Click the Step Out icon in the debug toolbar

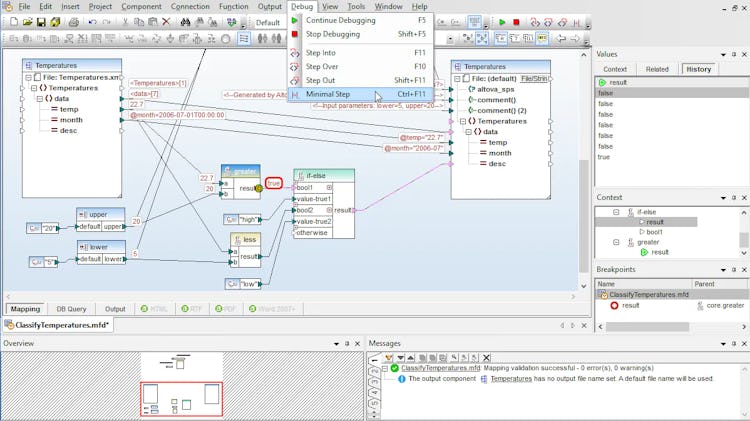[562, 22]
